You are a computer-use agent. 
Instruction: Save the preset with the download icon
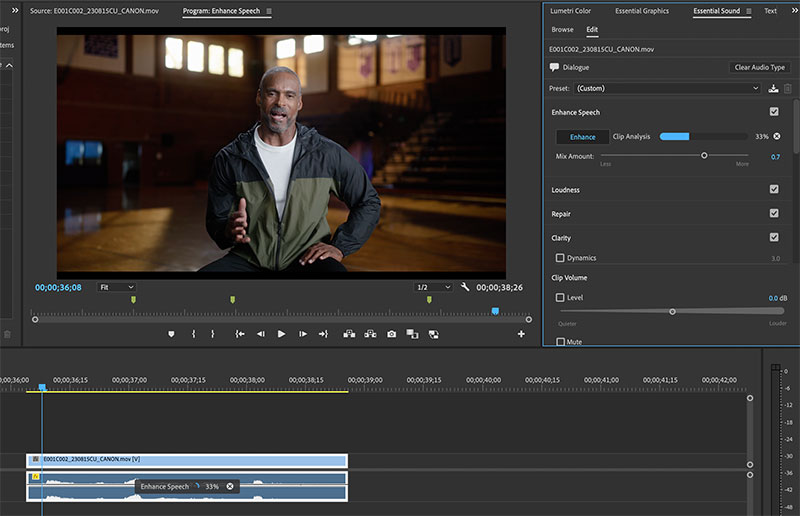(773, 88)
